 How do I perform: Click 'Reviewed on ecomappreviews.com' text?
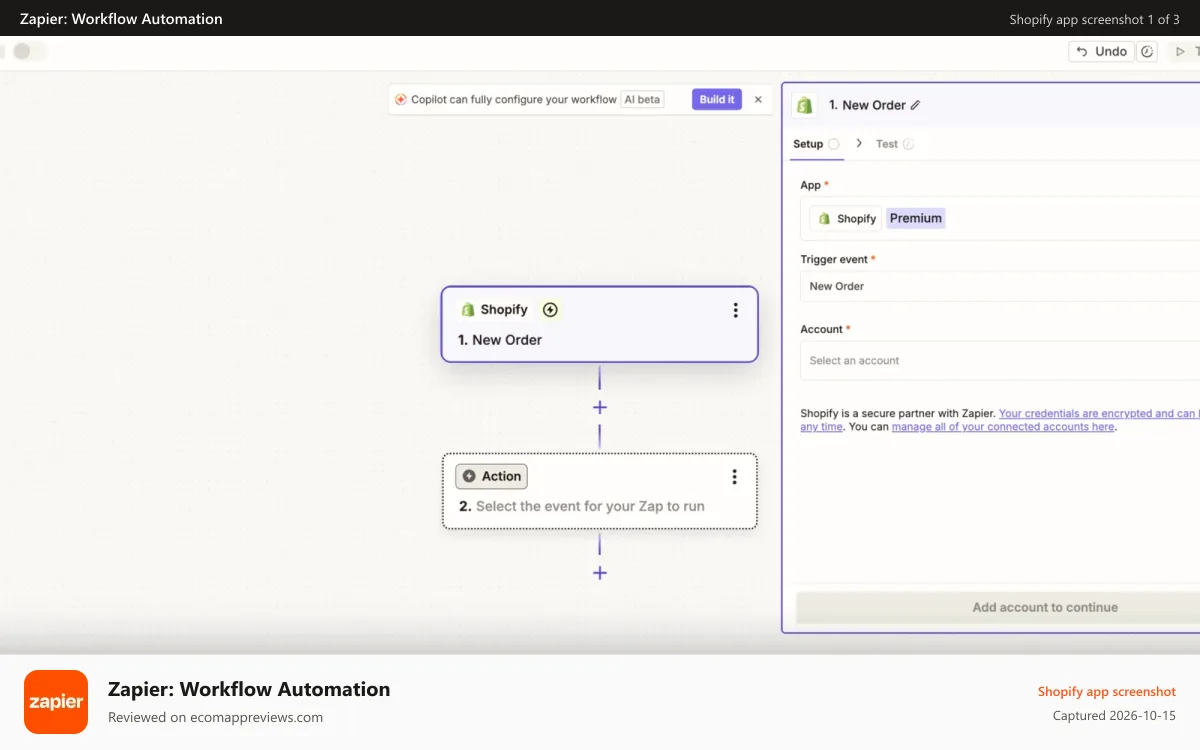tap(215, 717)
